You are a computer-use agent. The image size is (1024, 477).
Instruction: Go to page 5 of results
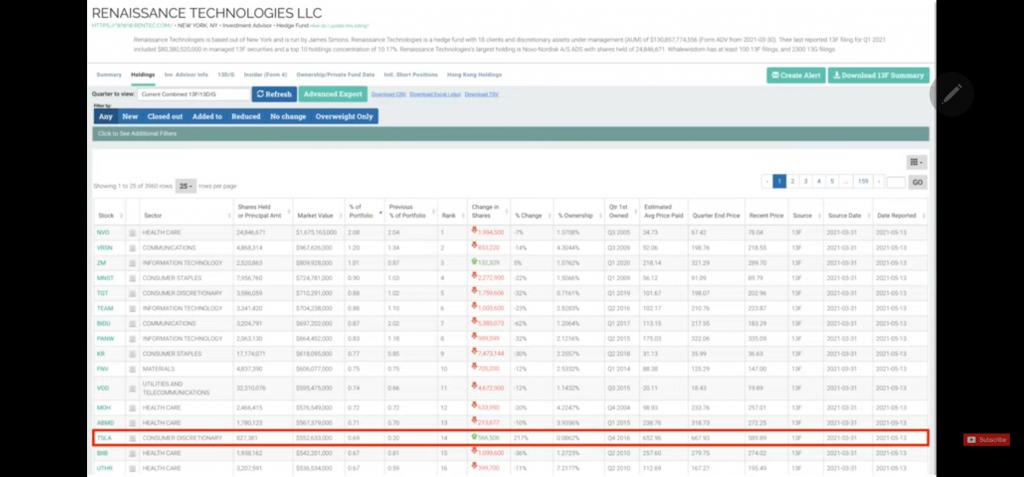pos(831,182)
